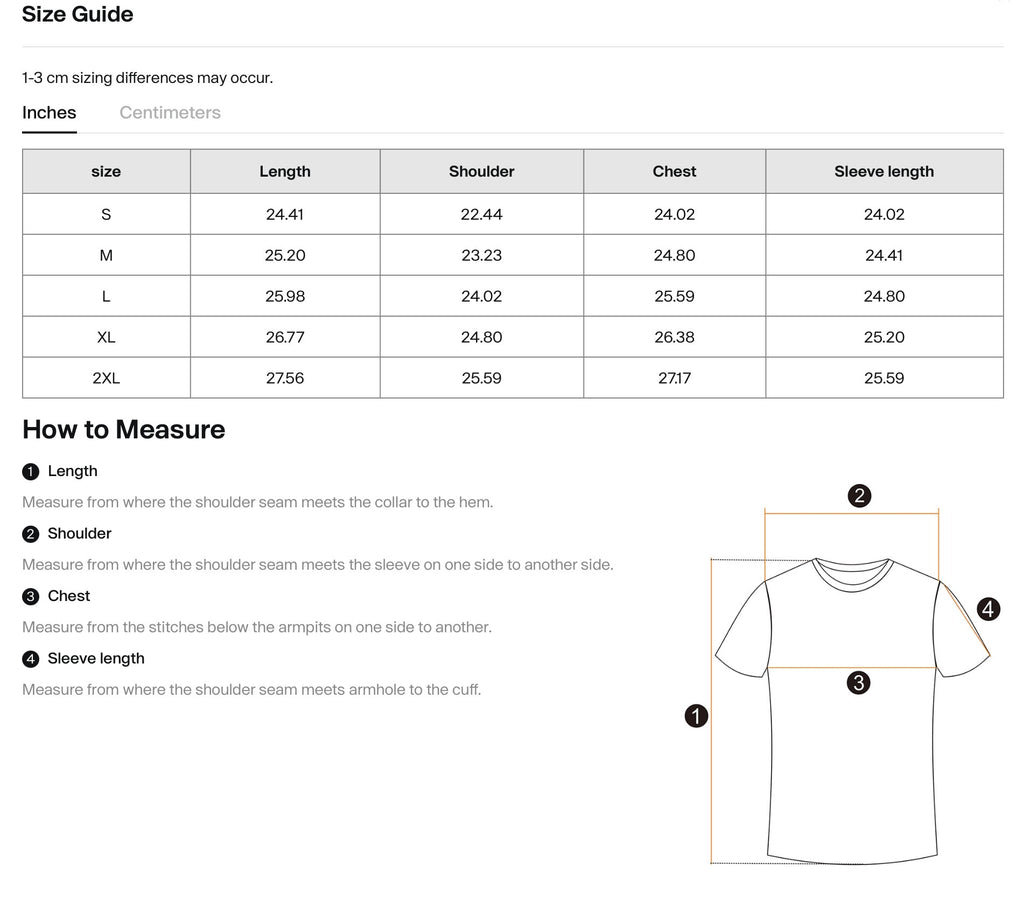
Task: Select the size S row
Action: point(105,213)
